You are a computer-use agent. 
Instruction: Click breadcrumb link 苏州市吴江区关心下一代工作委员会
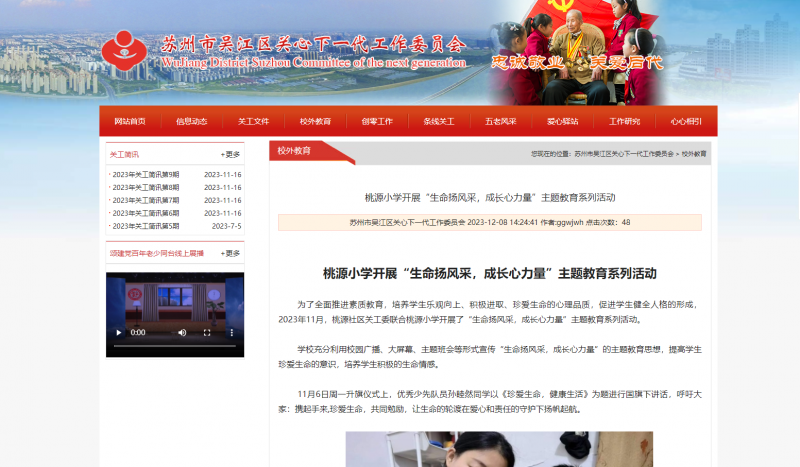[624, 154]
